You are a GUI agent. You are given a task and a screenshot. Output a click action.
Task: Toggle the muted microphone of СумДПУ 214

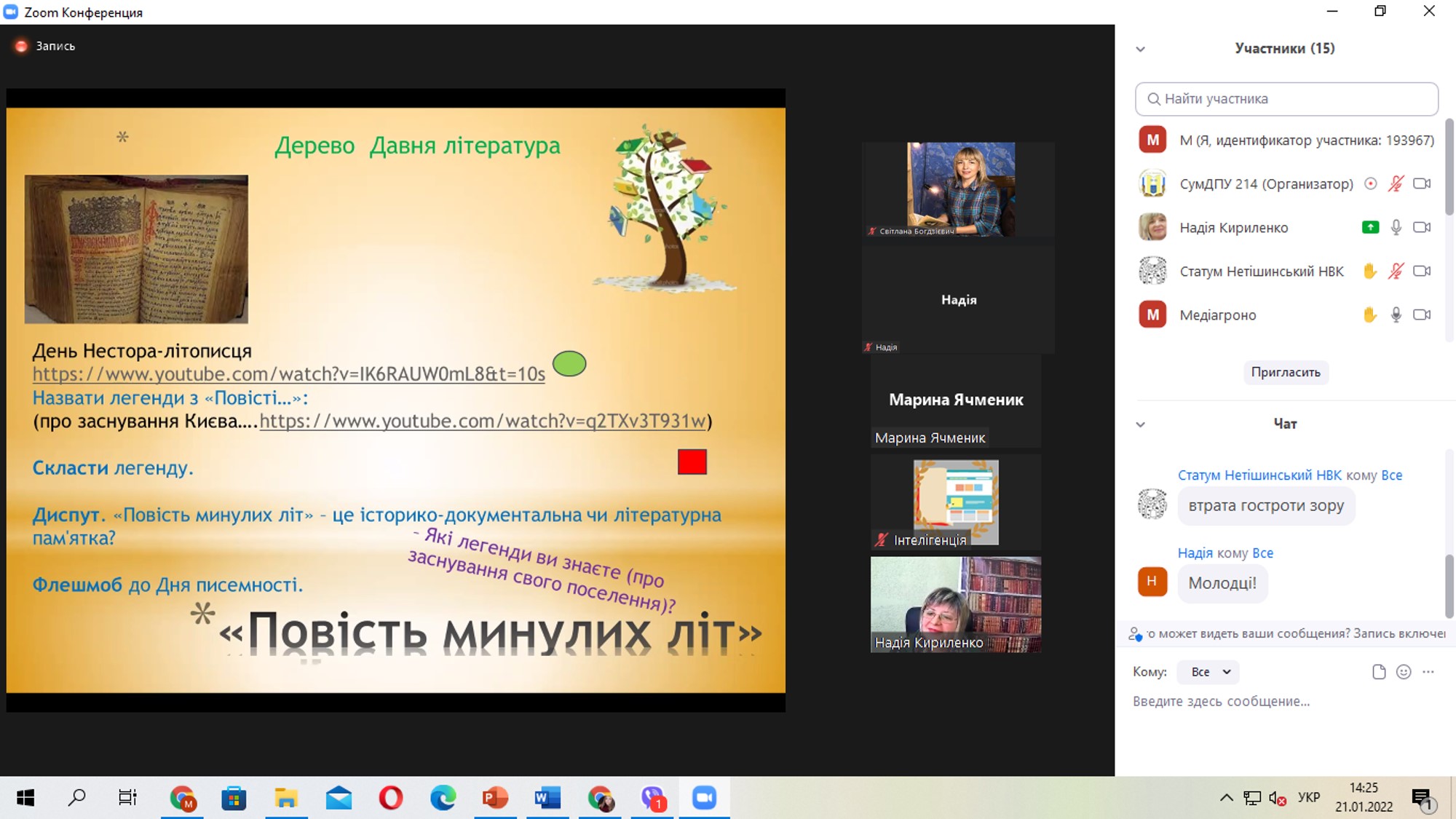(1396, 183)
